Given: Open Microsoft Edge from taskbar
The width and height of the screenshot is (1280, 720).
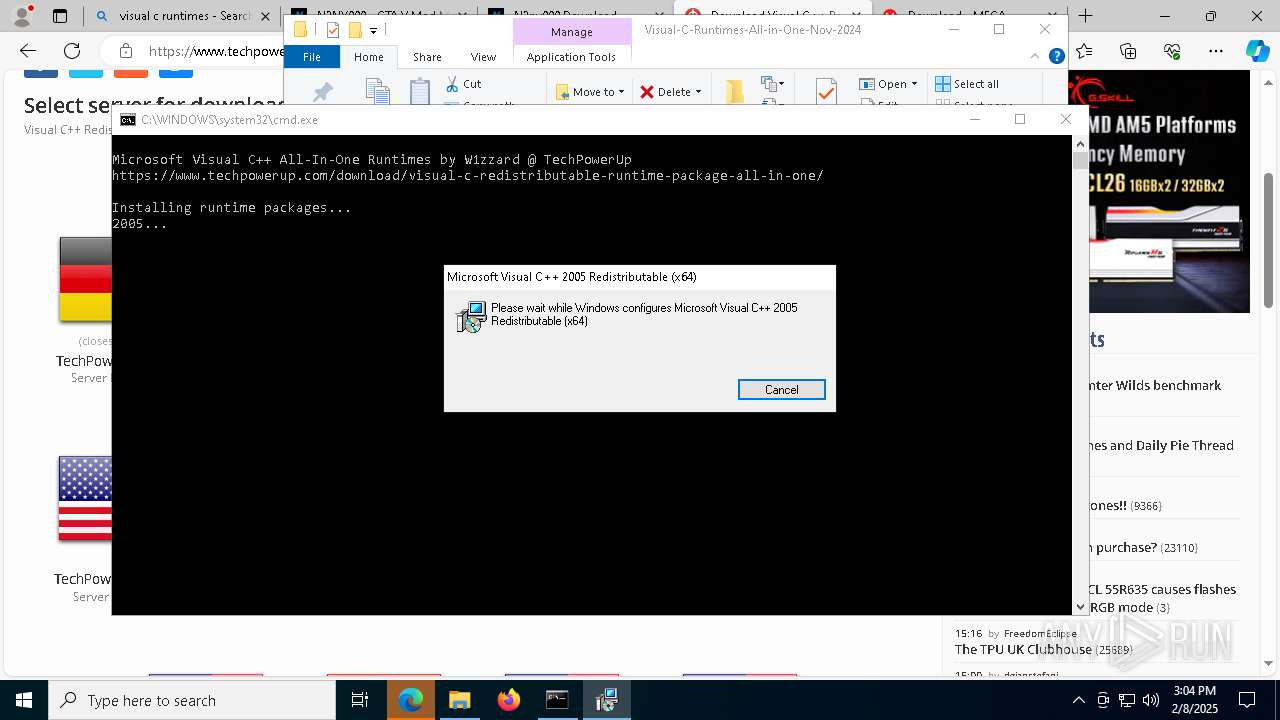Looking at the screenshot, I should coord(411,700).
